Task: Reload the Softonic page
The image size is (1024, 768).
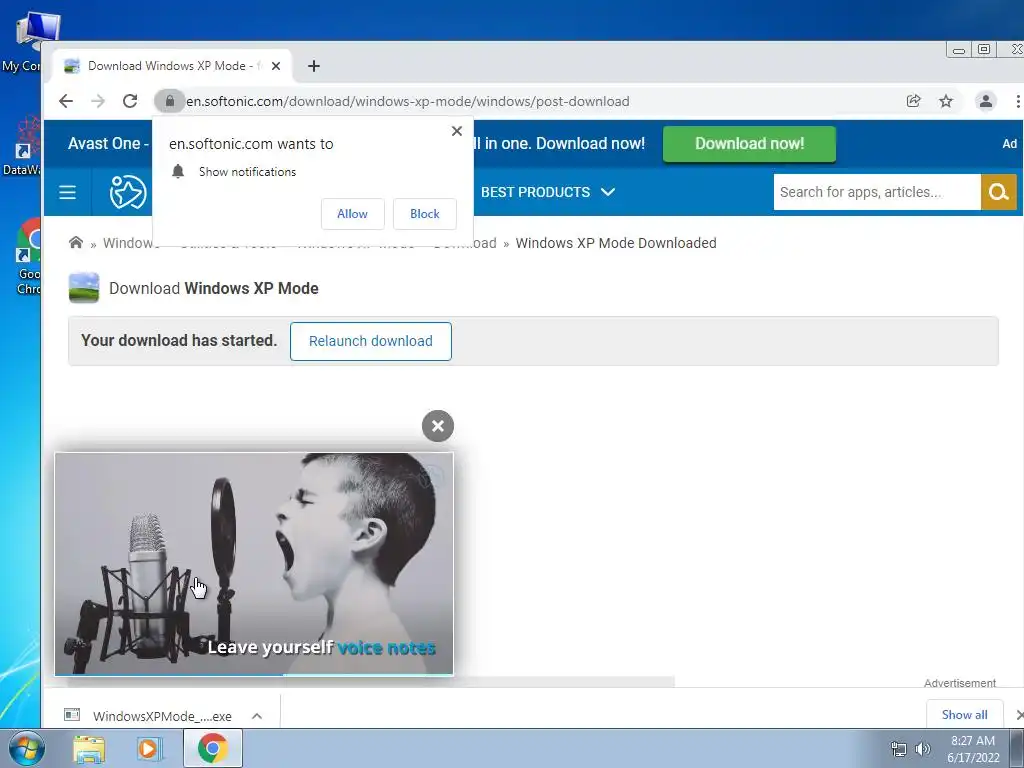Action: pyautogui.click(x=130, y=101)
